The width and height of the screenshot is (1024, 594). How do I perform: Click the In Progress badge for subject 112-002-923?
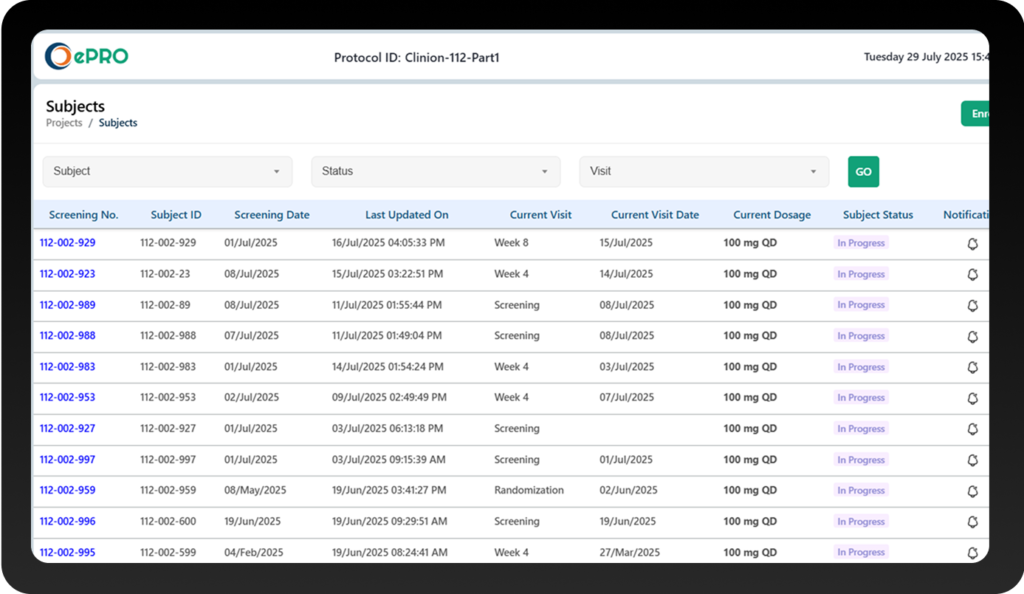(861, 274)
